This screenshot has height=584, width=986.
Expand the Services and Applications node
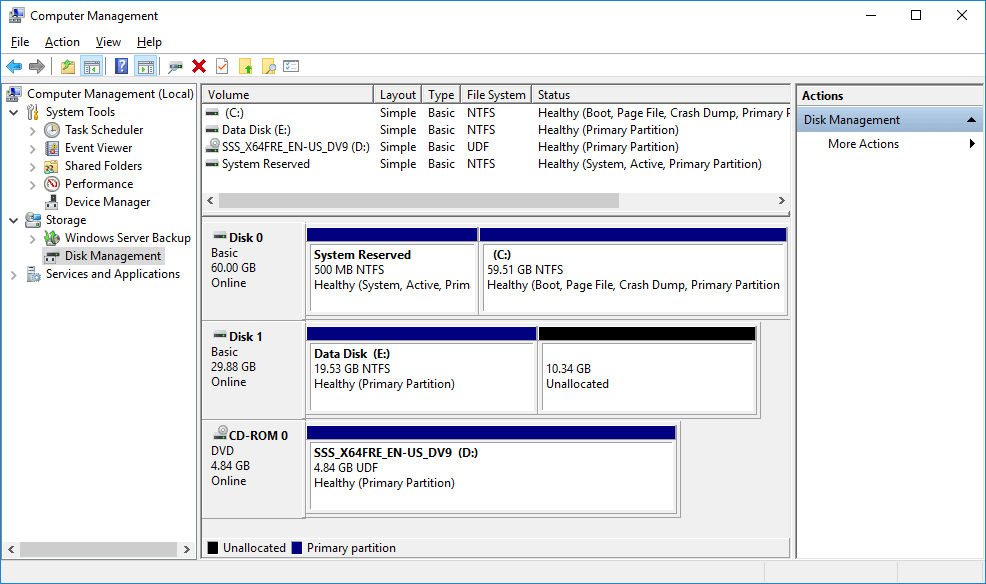pyautogui.click(x=14, y=275)
